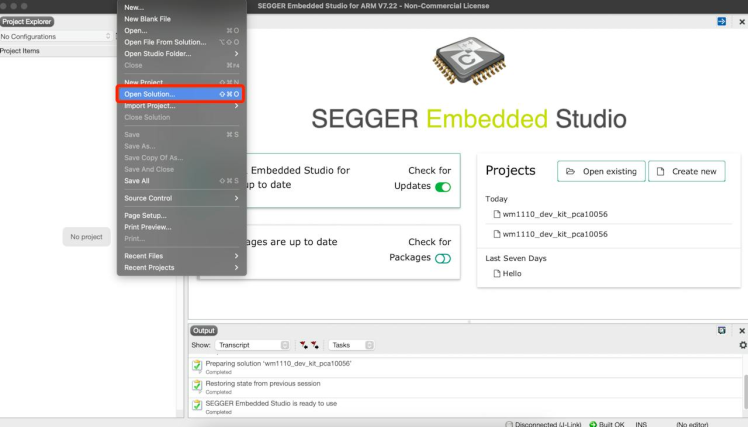Expand Source Control submenu

tap(181, 198)
